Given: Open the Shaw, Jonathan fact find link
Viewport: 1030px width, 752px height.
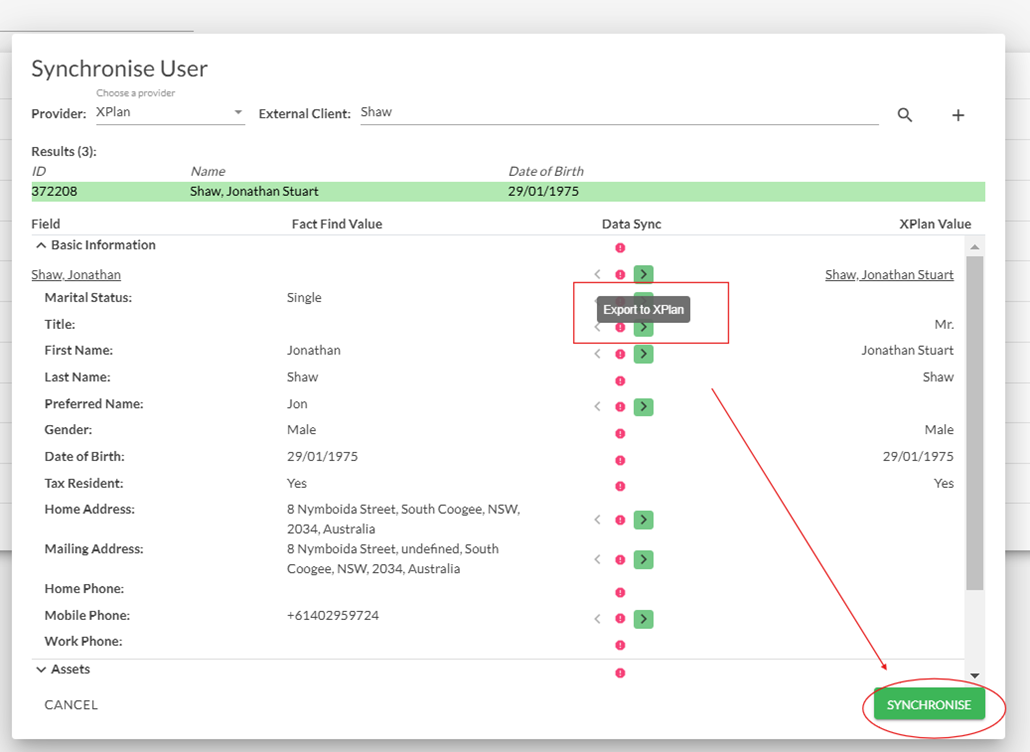Looking at the screenshot, I should [x=76, y=275].
